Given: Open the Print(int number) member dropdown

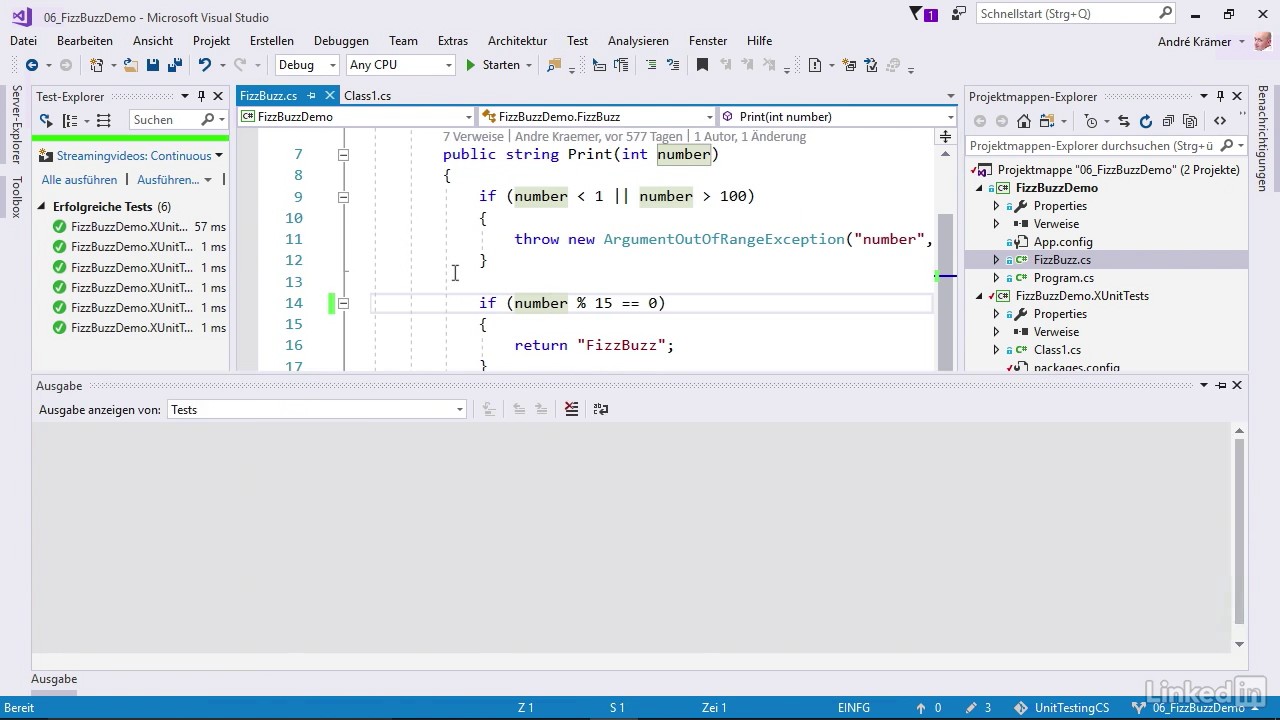Looking at the screenshot, I should click(837, 117).
